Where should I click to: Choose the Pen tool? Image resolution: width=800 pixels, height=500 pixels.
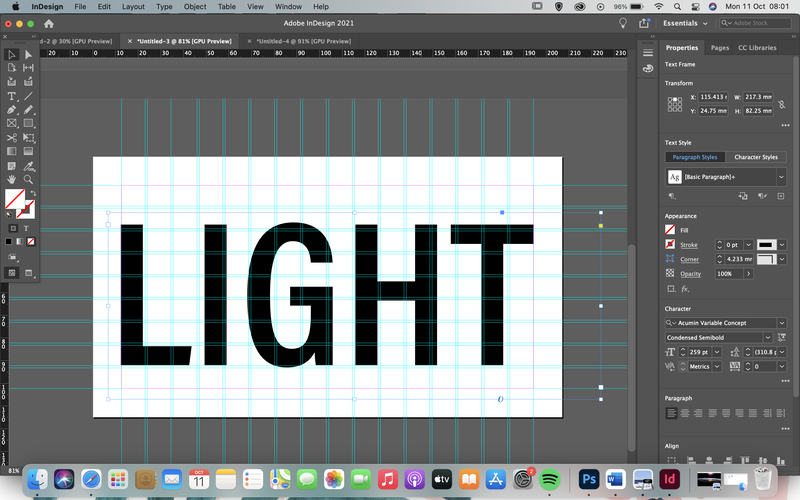[x=11, y=110]
